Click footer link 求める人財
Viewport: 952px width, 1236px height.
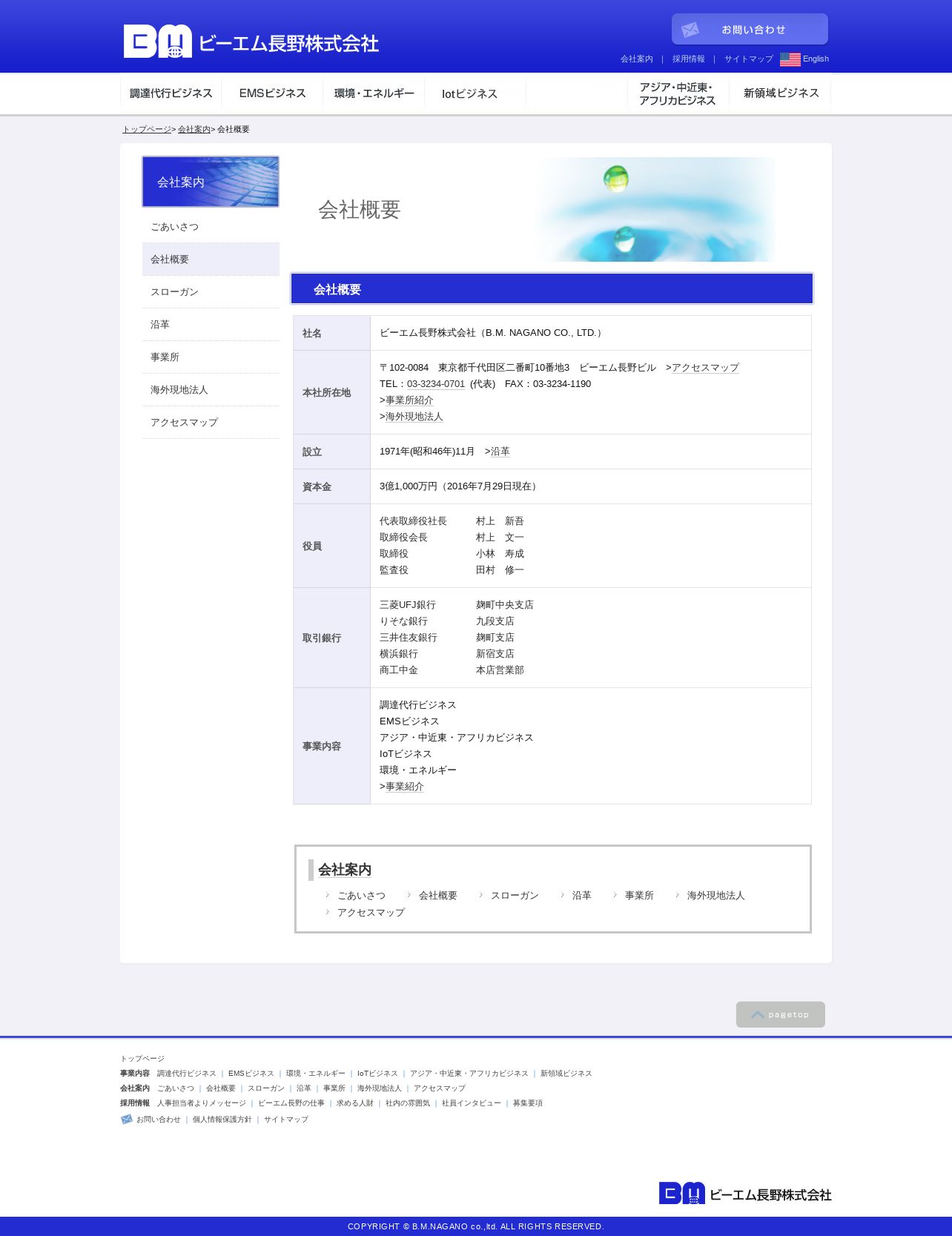click(355, 1103)
